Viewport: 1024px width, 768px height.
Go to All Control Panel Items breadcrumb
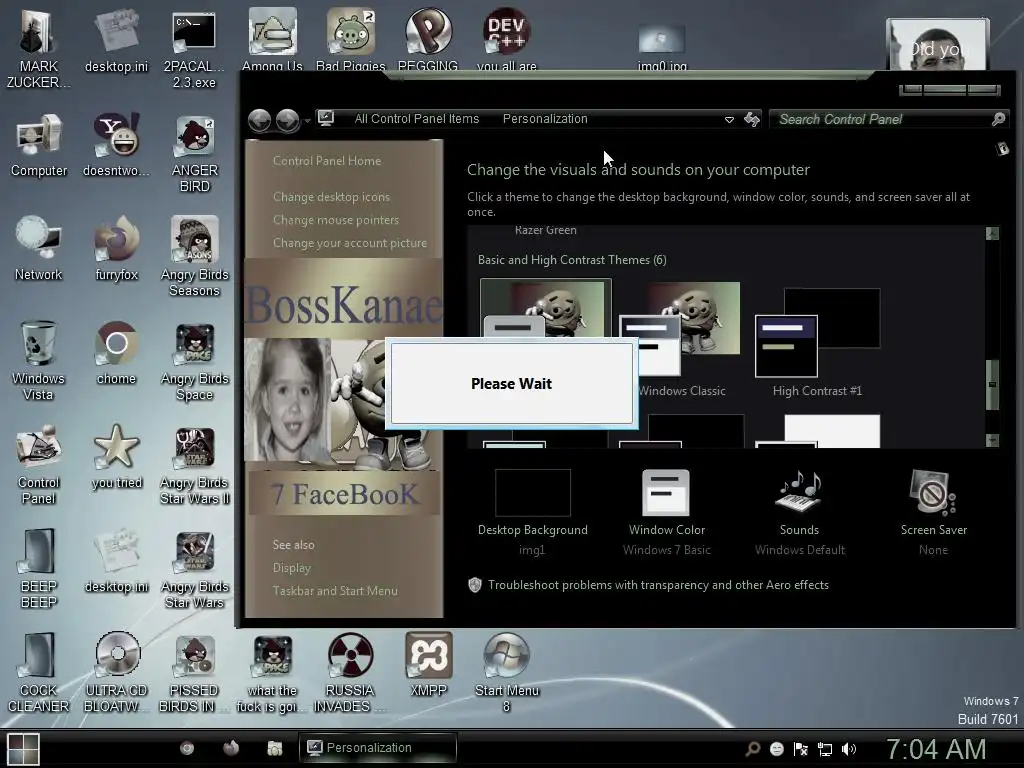(x=417, y=119)
